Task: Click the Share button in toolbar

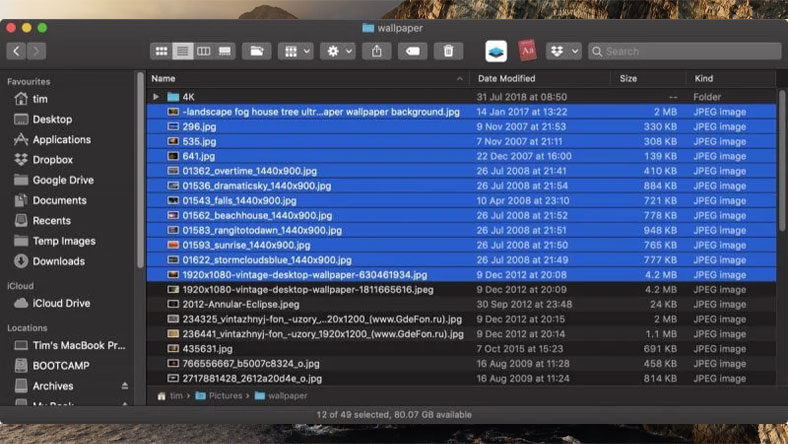Action: pyautogui.click(x=377, y=51)
